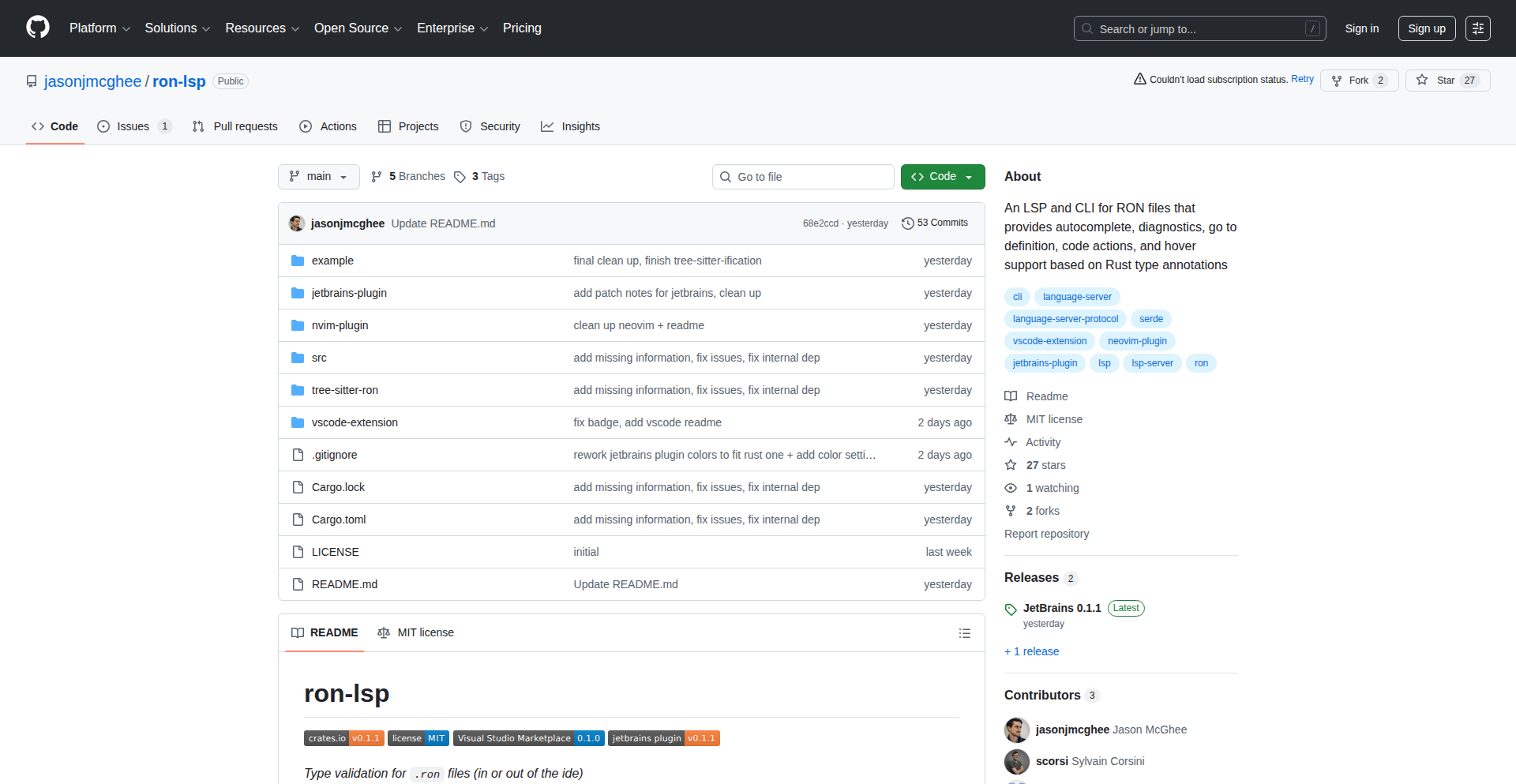Select the MIT license tab in README panel
The height and width of the screenshot is (784, 1516).
click(x=415, y=633)
